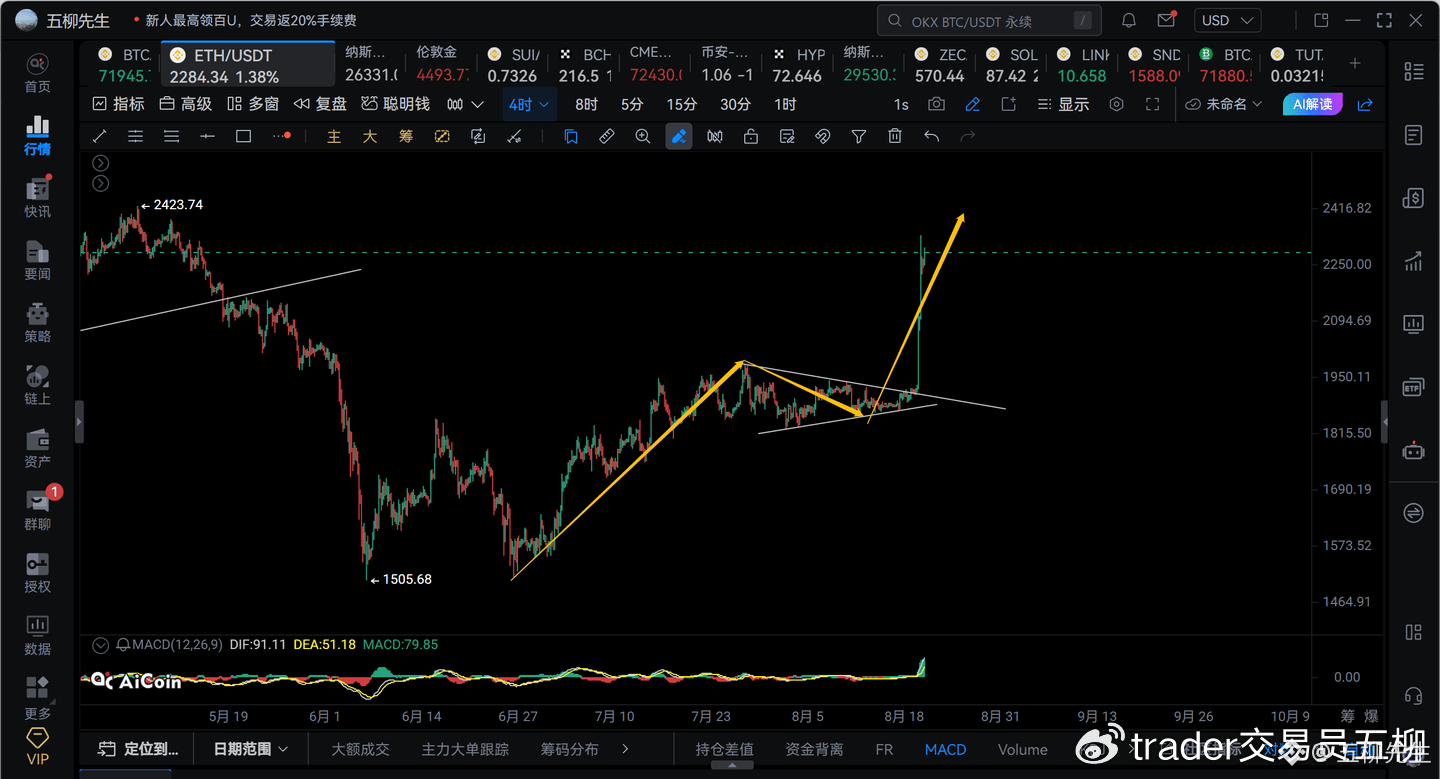1440x779 pixels.
Task: Open the 资产 assets wallet section
Action: [37, 448]
